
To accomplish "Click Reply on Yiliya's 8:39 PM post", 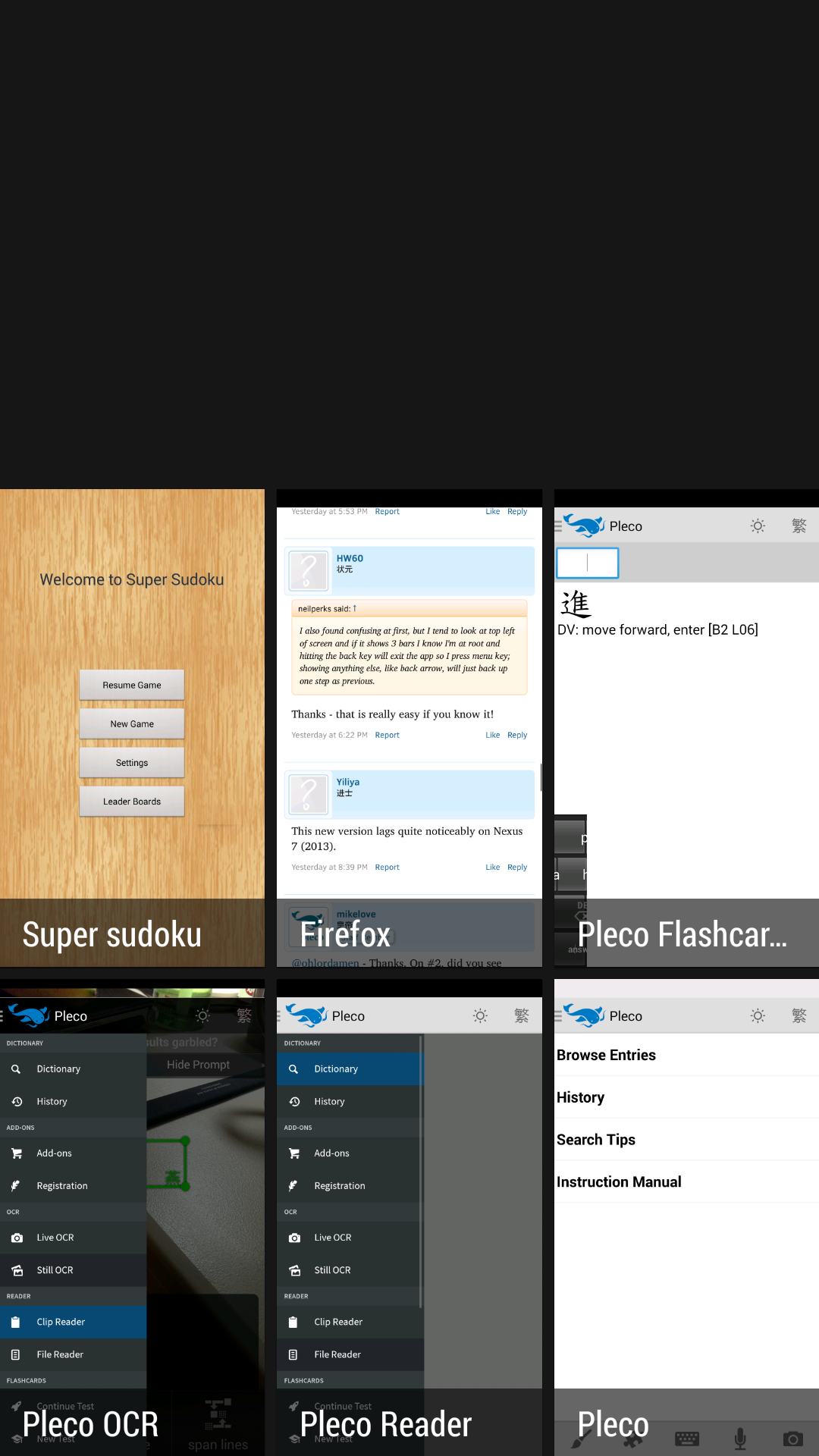I will click(517, 867).
